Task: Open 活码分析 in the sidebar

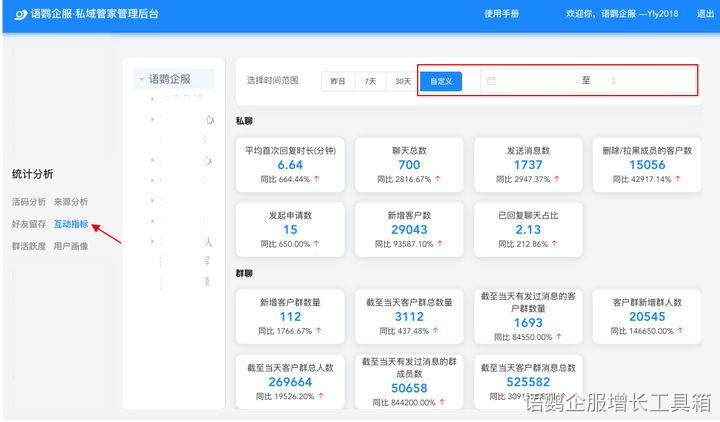Action: pyautogui.click(x=29, y=202)
